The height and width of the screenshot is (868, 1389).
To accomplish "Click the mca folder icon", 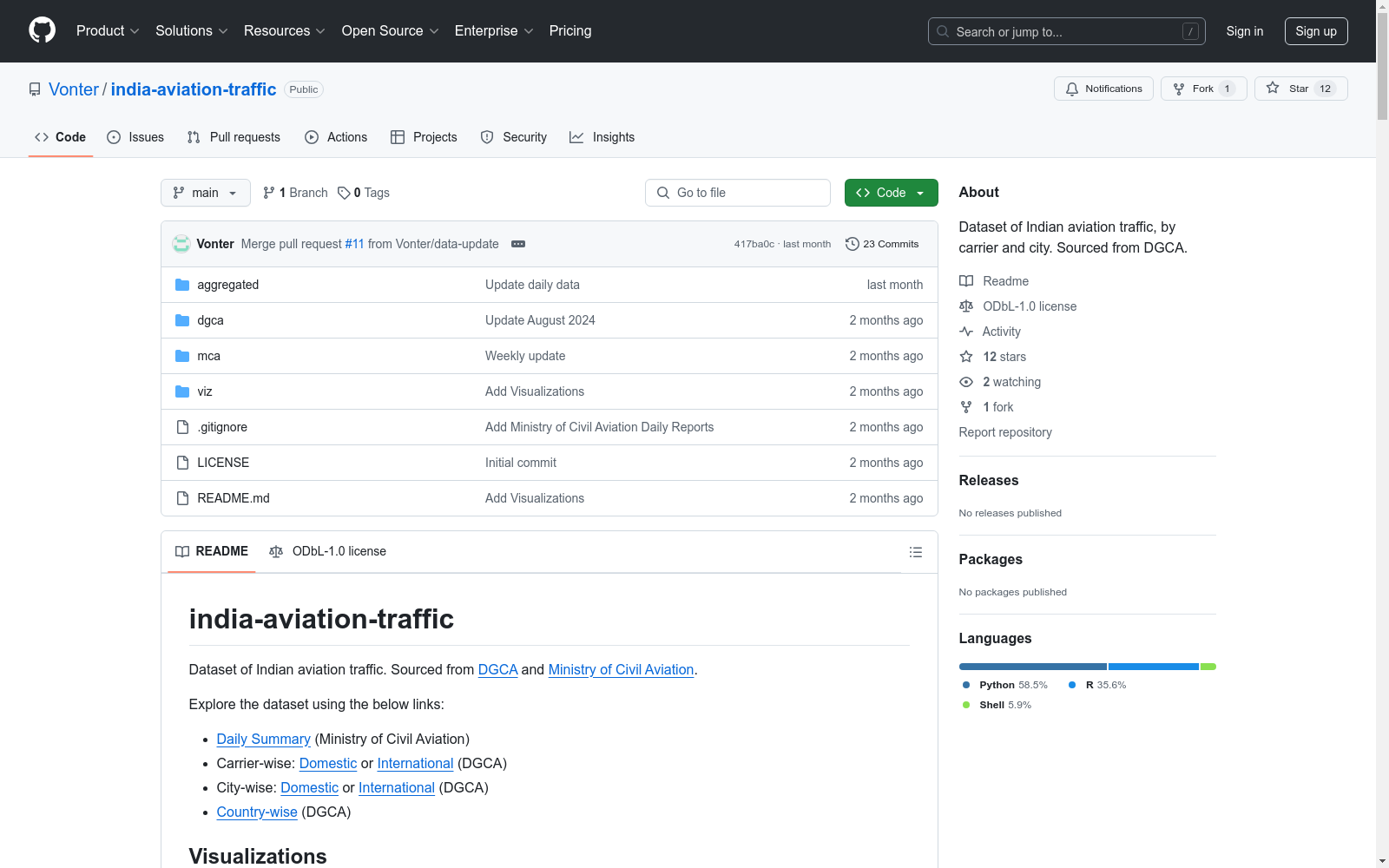I will coord(182,356).
